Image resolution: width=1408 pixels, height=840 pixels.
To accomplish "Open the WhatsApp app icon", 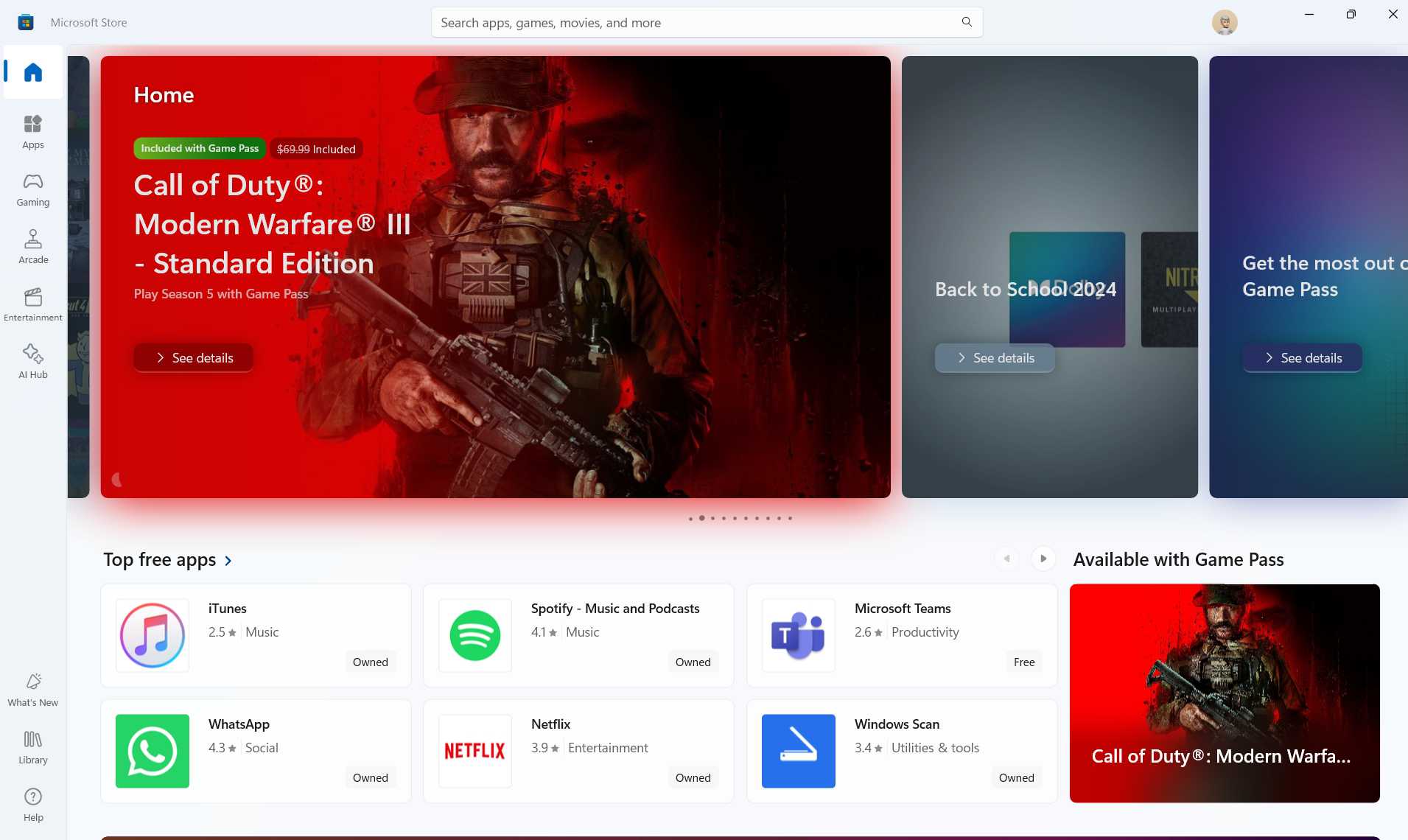I will click(153, 751).
